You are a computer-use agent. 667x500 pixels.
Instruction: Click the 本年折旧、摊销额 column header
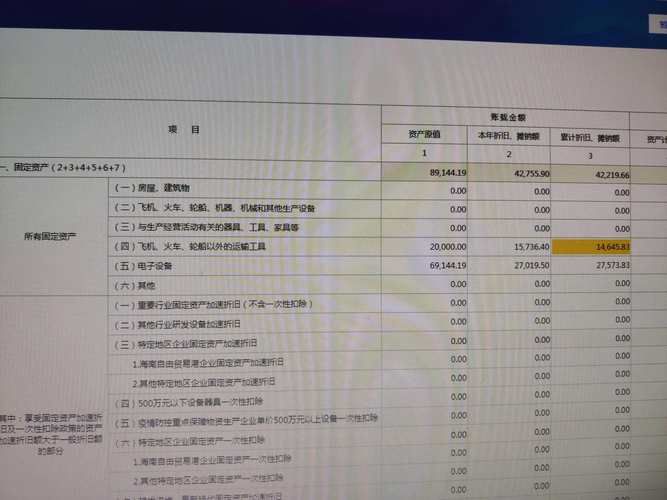[509, 136]
